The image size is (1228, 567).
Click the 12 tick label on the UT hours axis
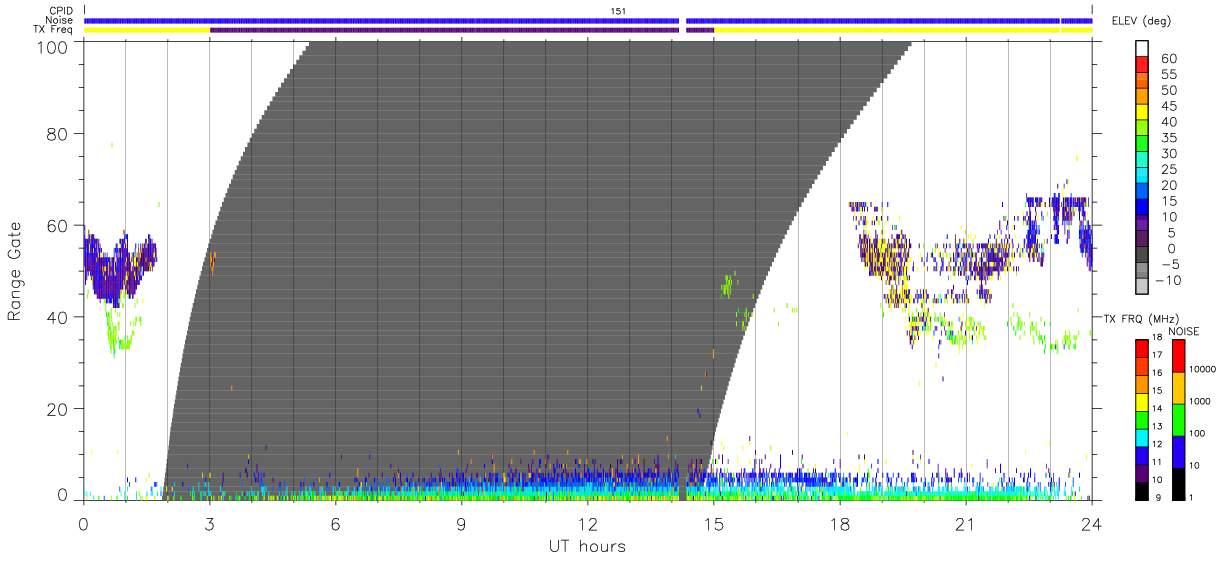588,524
